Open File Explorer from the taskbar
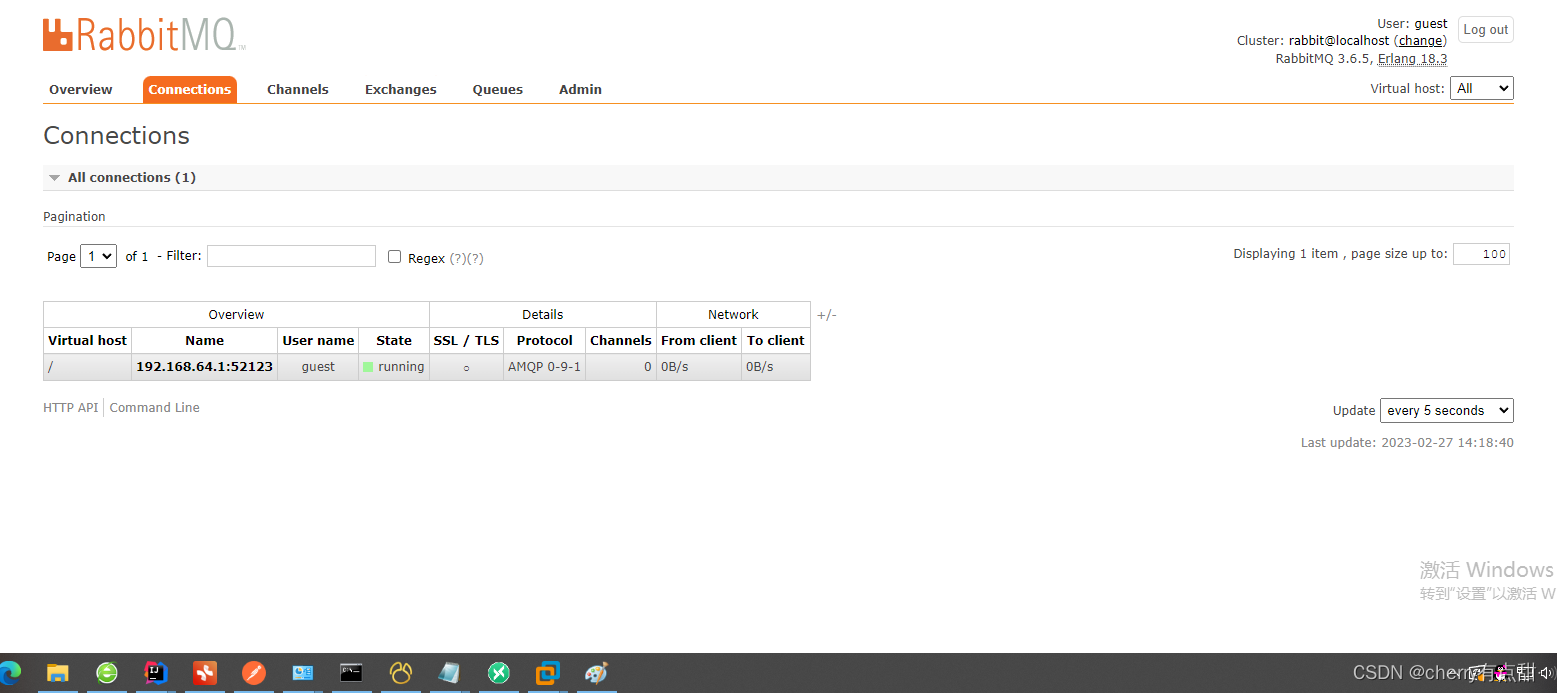The width and height of the screenshot is (1557, 693). 58,673
